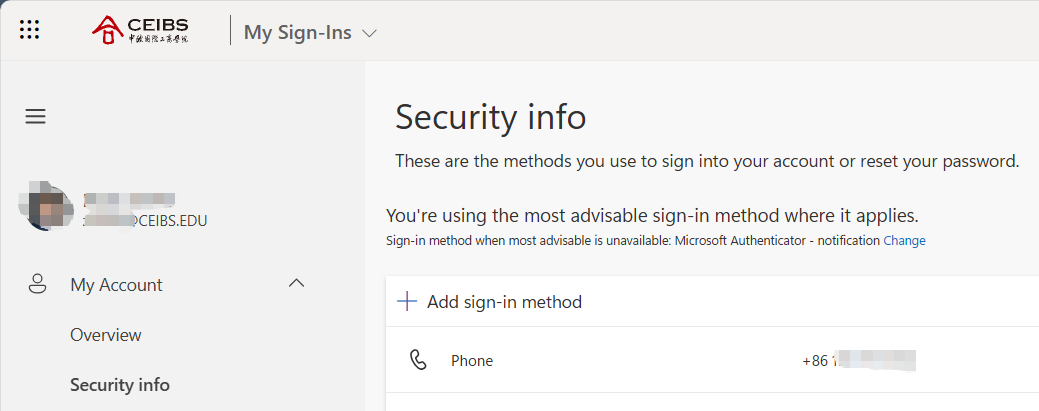Click the CEIBS logo
Screen dimensions: 1039x411
coord(140,30)
